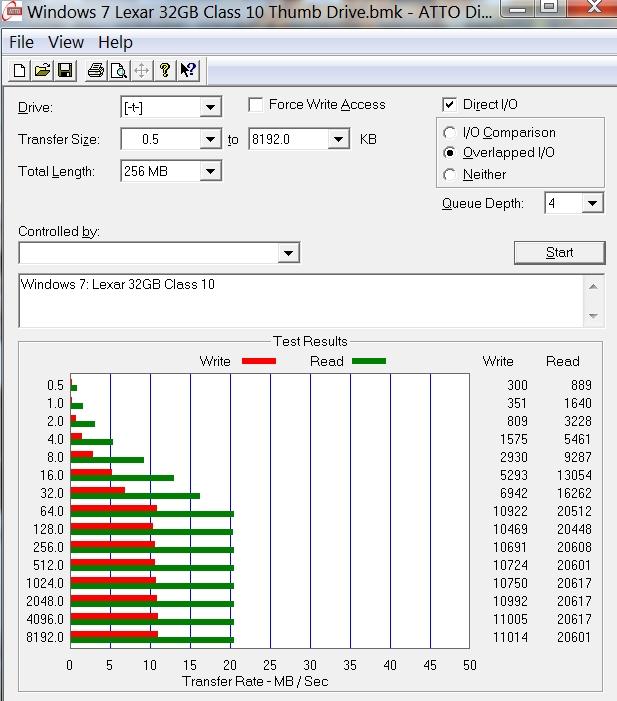Click the read value 20512

pyautogui.click(x=574, y=511)
